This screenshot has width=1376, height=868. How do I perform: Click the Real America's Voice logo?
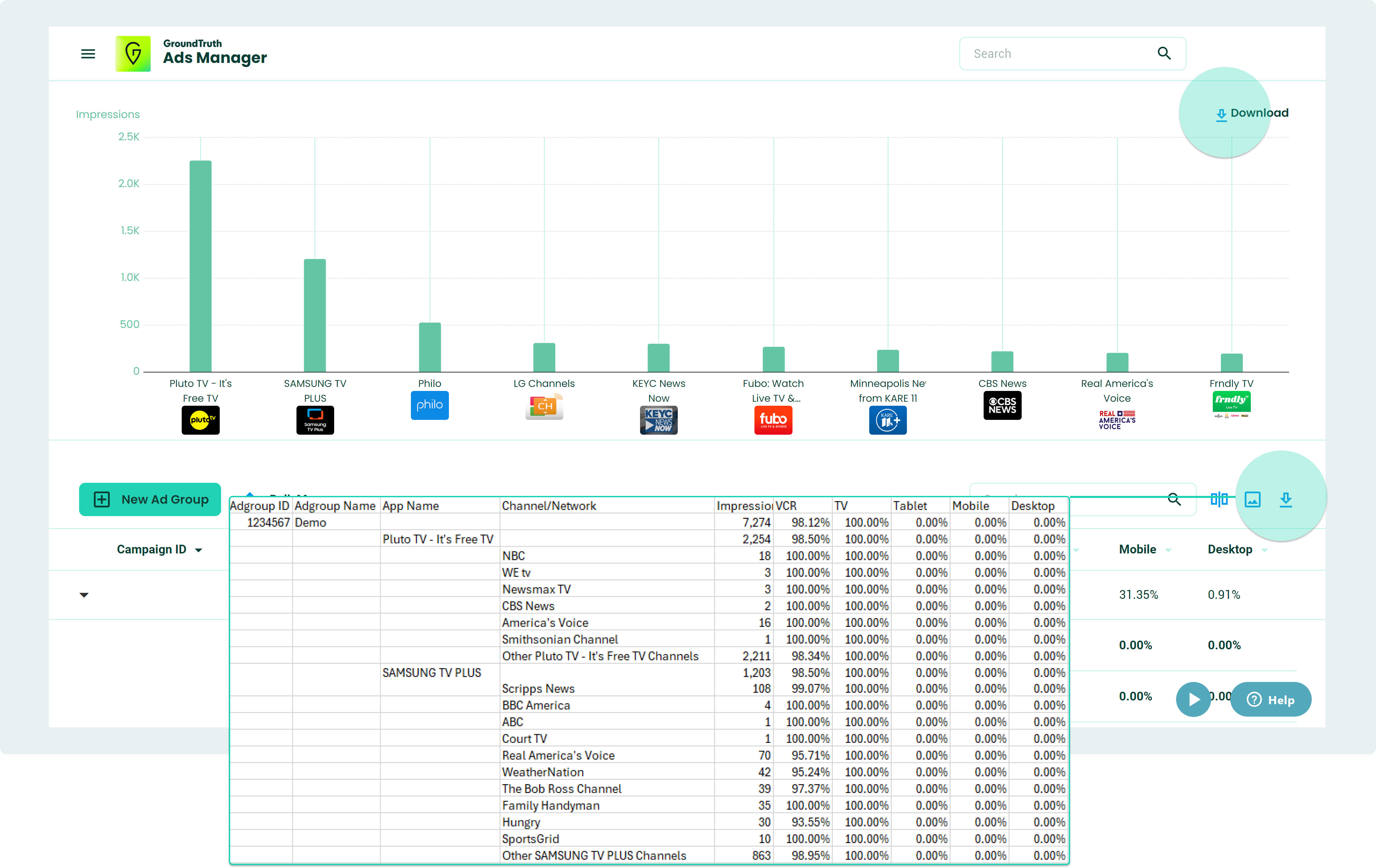tap(1117, 420)
